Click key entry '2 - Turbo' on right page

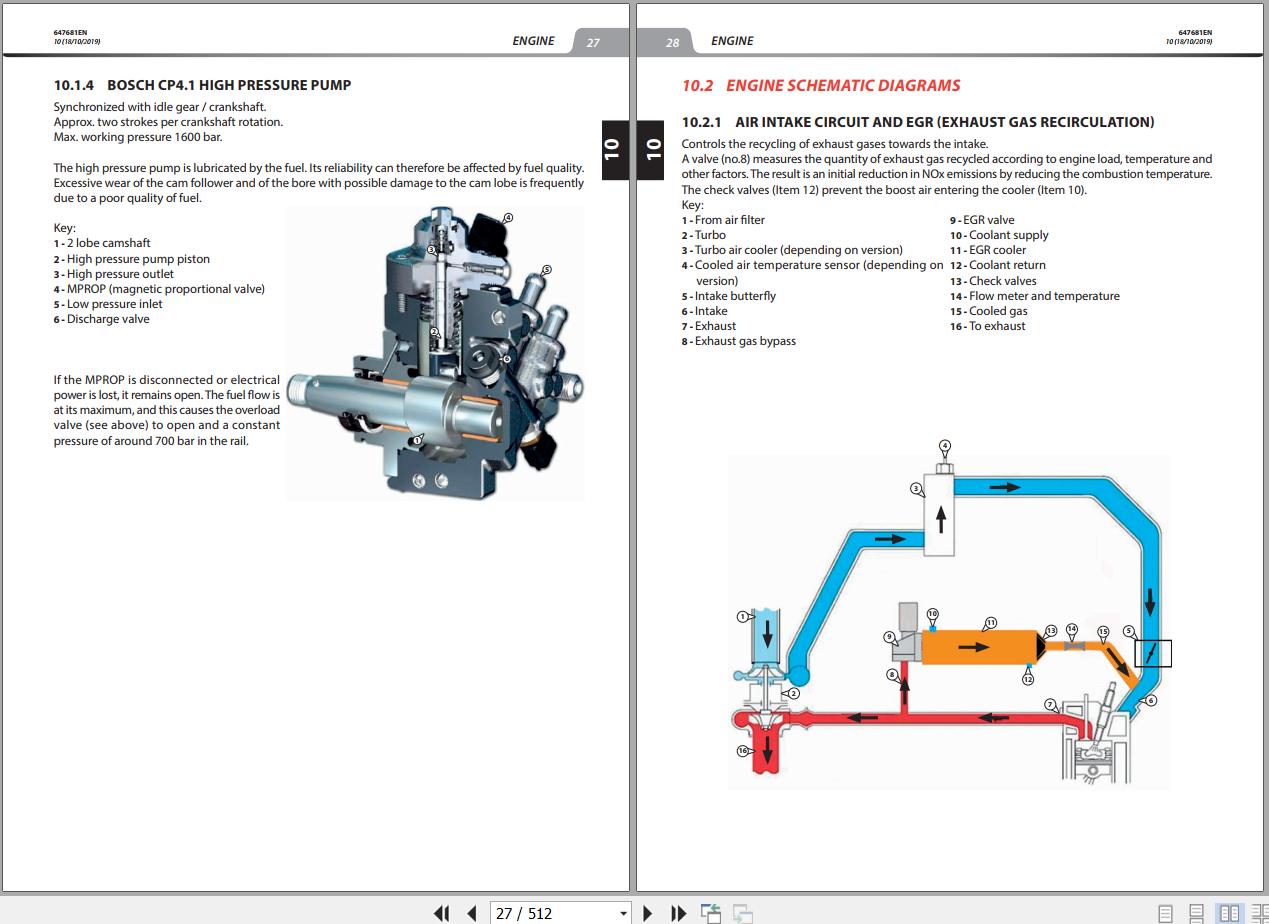coord(704,235)
